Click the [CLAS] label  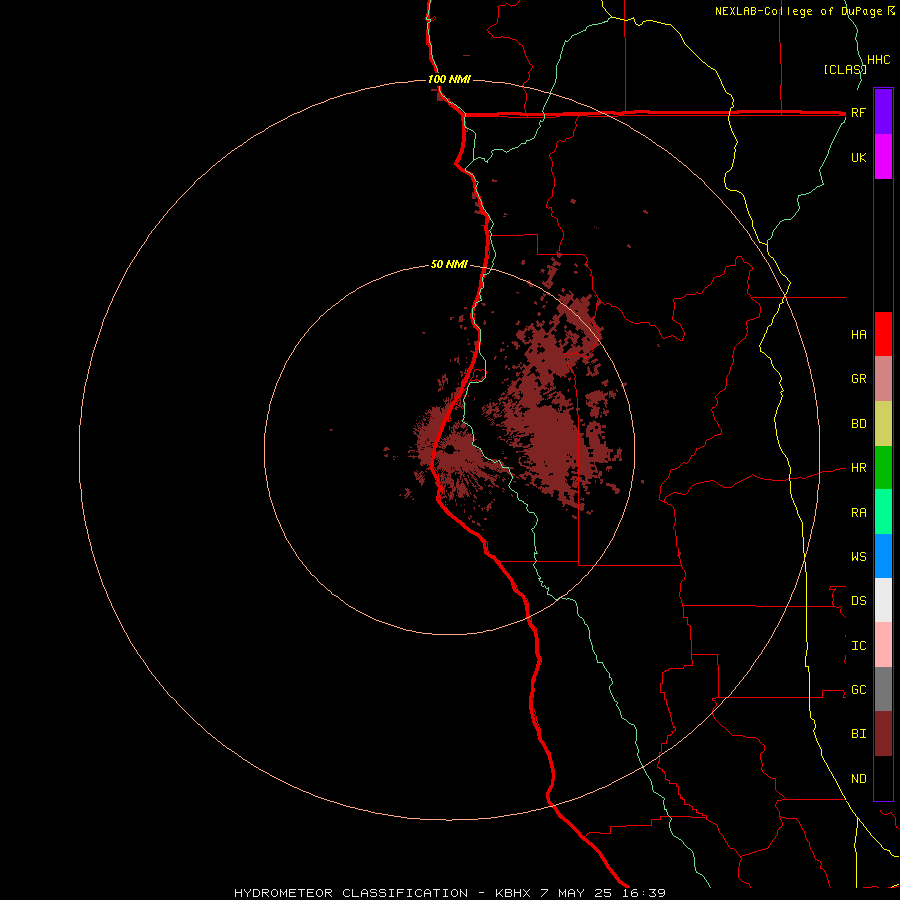click(844, 69)
